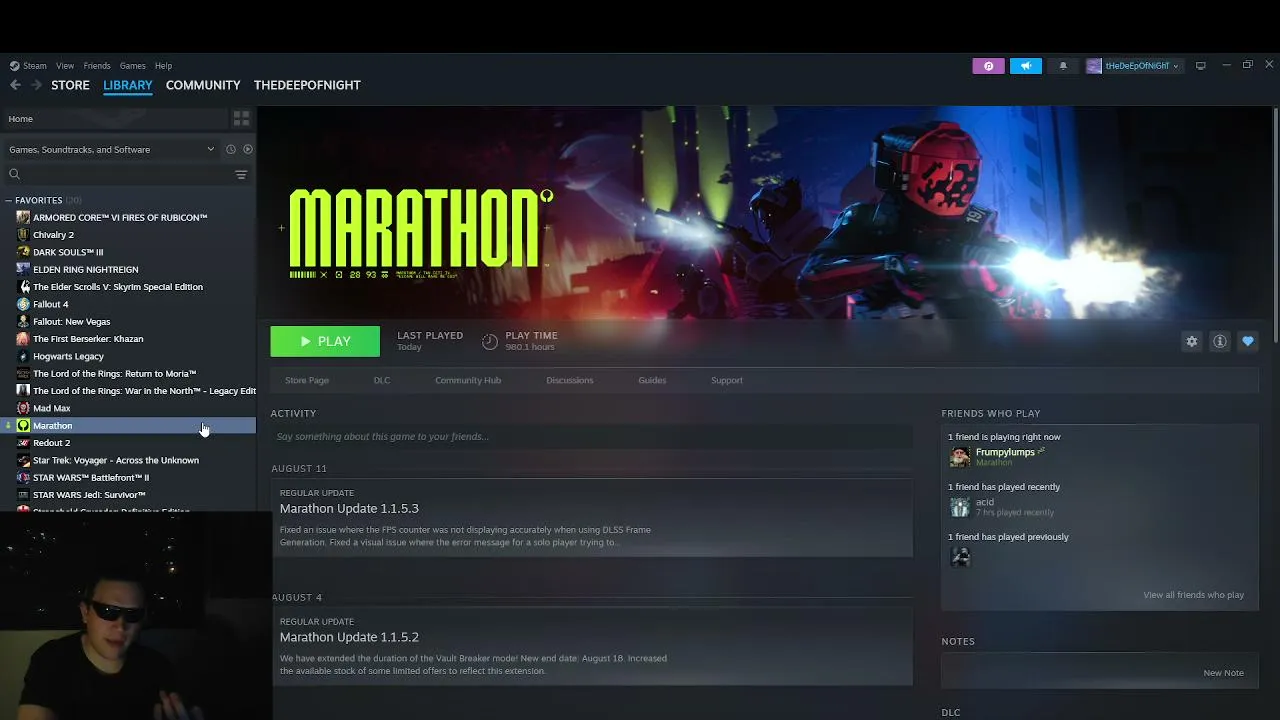The image size is (1280, 720).
Task: Open Marathon Store Page link
Action: click(x=307, y=380)
